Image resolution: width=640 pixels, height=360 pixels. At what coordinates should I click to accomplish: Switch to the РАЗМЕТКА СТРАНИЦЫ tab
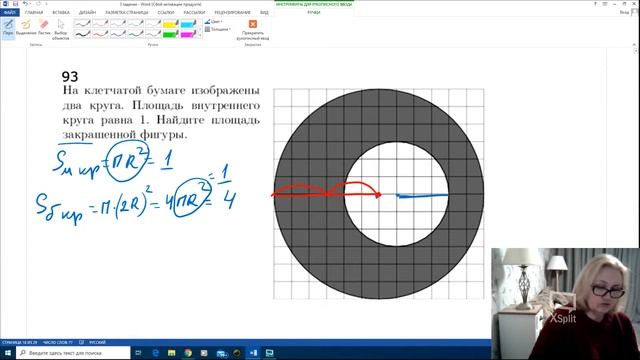click(127, 13)
